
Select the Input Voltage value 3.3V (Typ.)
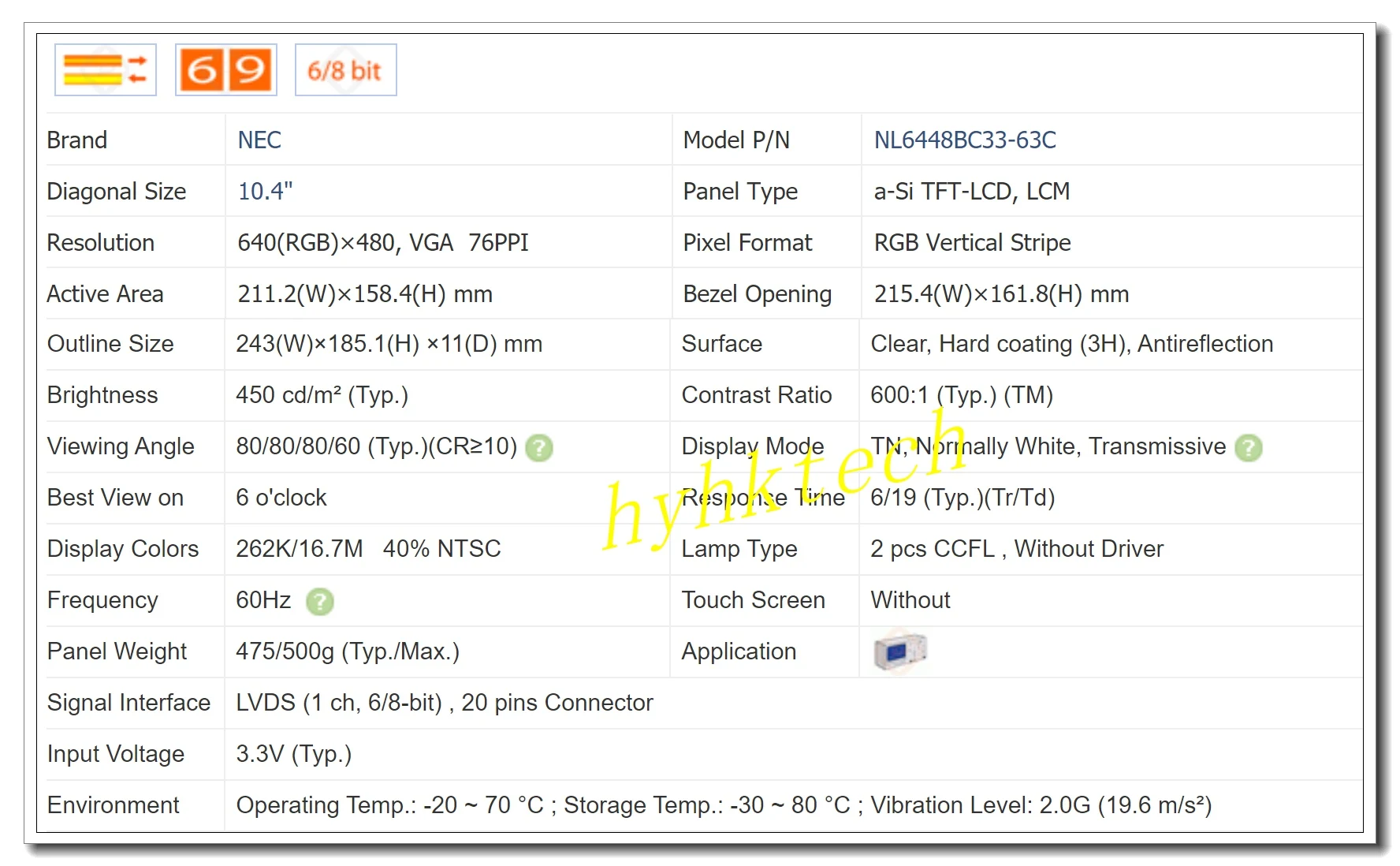(294, 754)
